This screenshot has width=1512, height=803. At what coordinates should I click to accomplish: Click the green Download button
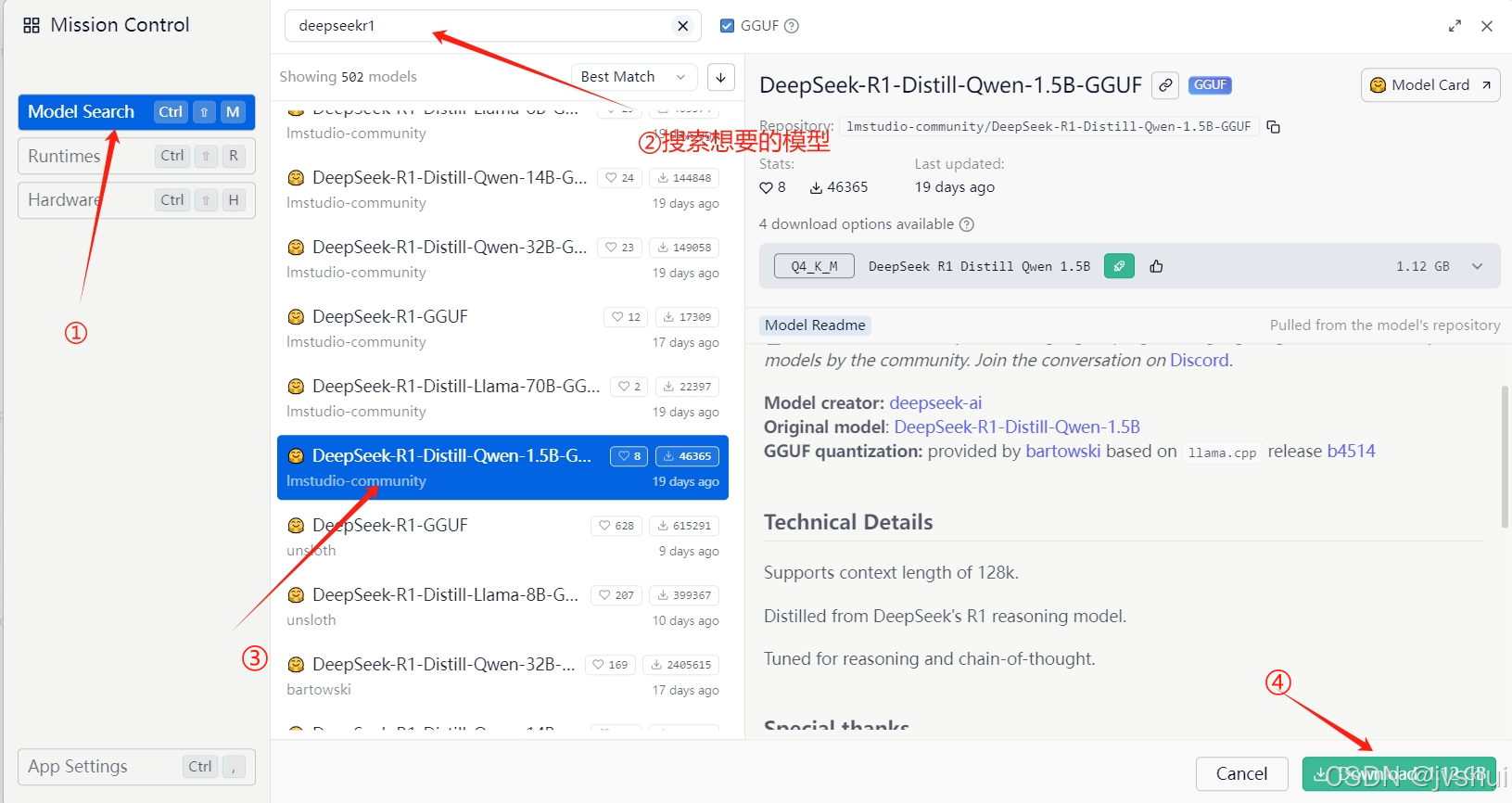pyautogui.click(x=1399, y=773)
